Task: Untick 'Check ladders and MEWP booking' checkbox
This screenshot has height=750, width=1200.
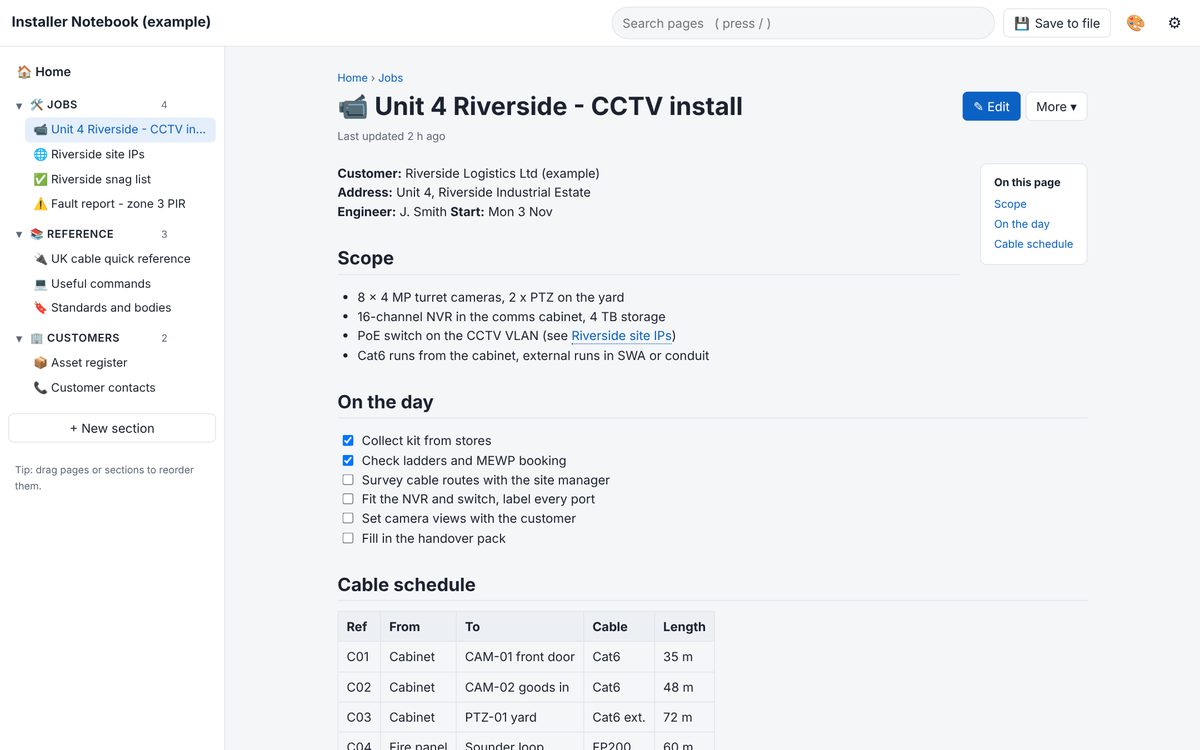Action: point(348,460)
